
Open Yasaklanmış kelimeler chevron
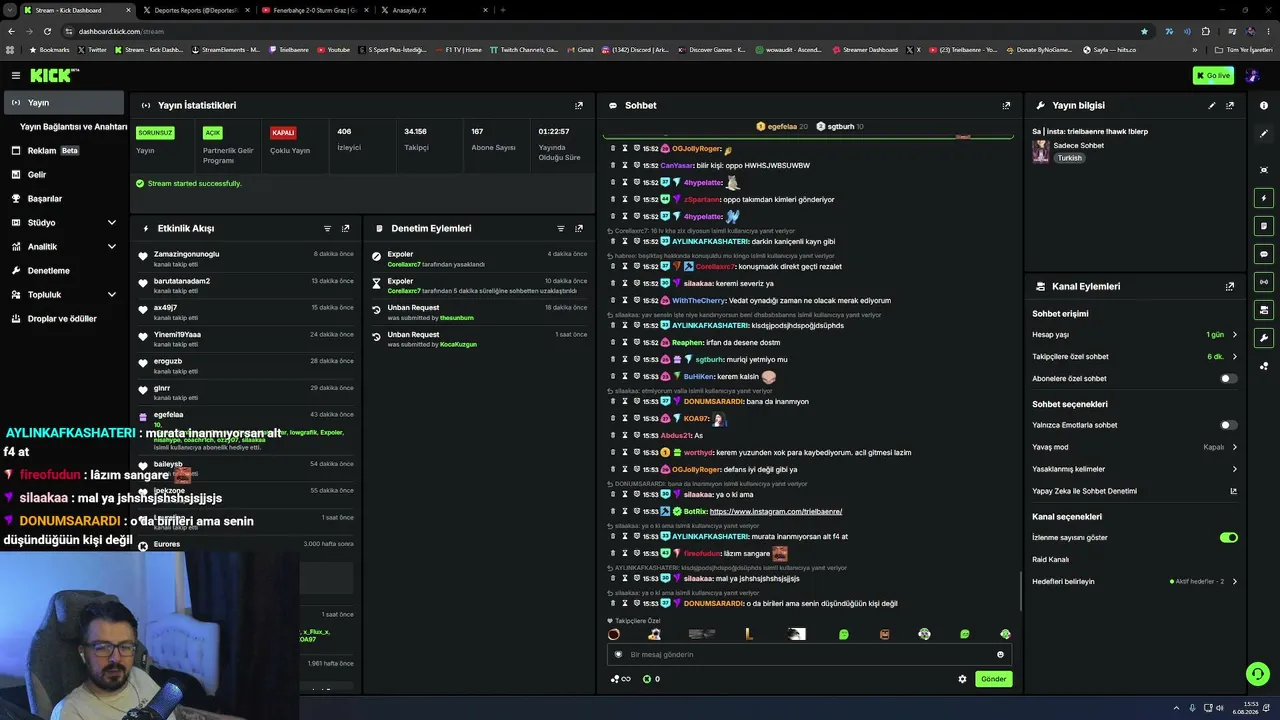(x=1234, y=469)
